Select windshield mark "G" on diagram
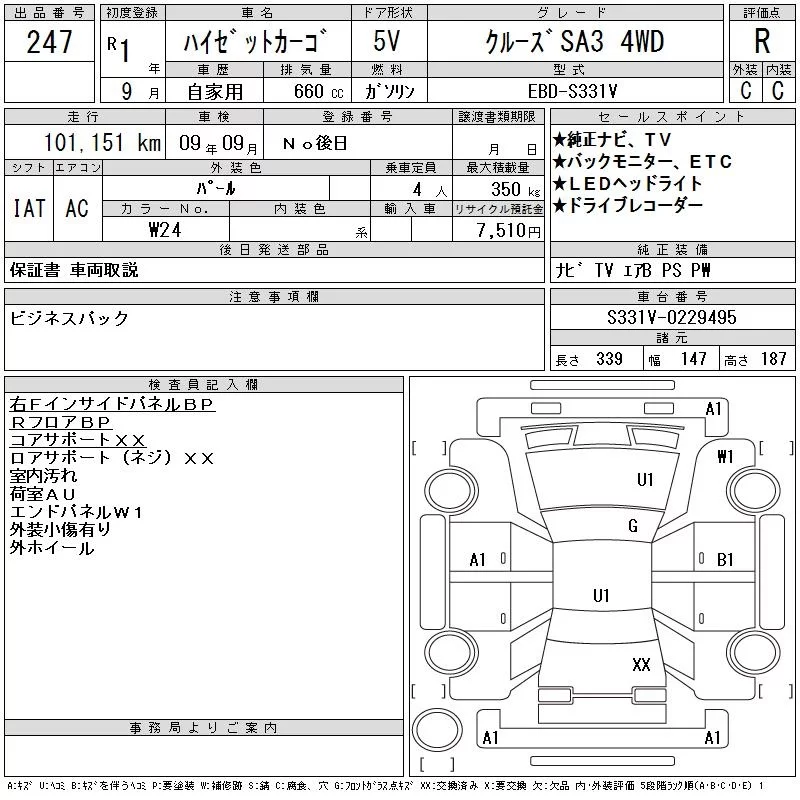 [x=633, y=526]
